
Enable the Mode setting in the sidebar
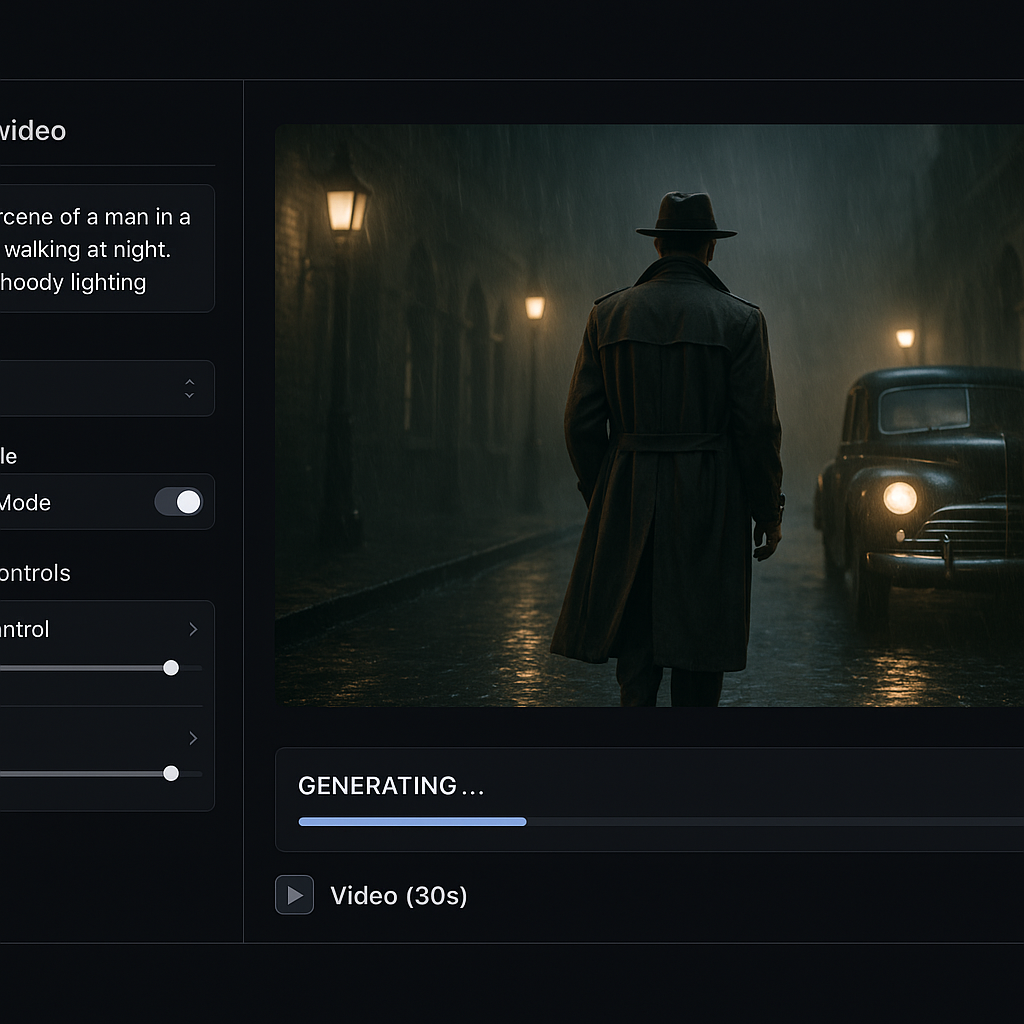click(178, 502)
